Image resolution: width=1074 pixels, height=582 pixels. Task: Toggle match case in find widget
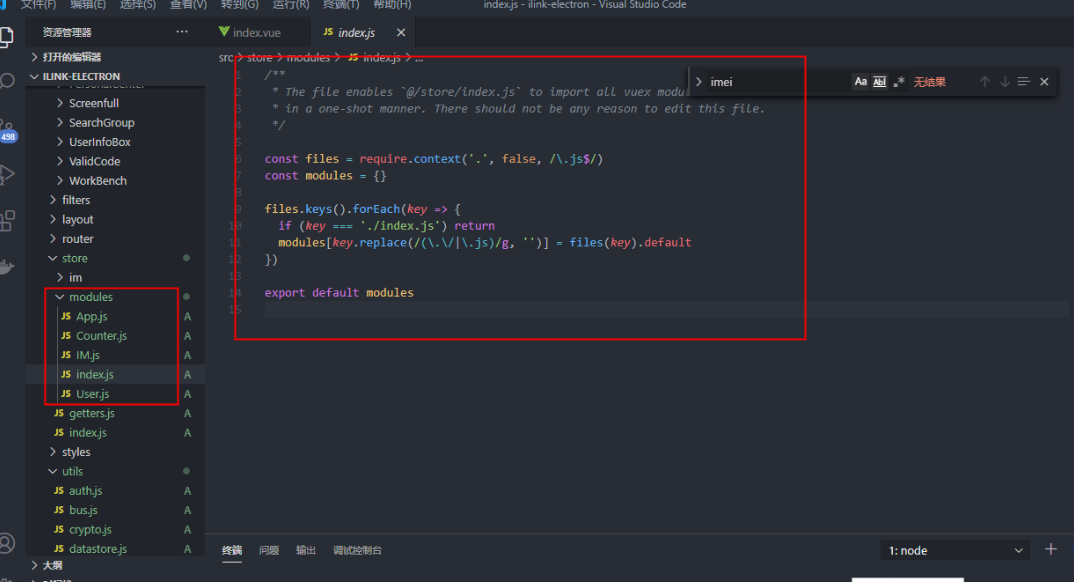tap(860, 81)
